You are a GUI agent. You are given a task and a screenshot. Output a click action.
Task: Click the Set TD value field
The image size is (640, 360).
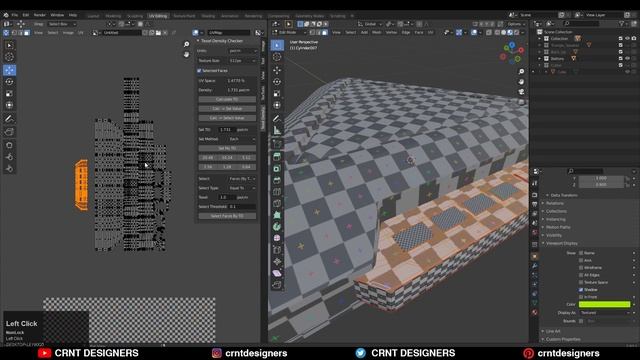click(x=226, y=130)
